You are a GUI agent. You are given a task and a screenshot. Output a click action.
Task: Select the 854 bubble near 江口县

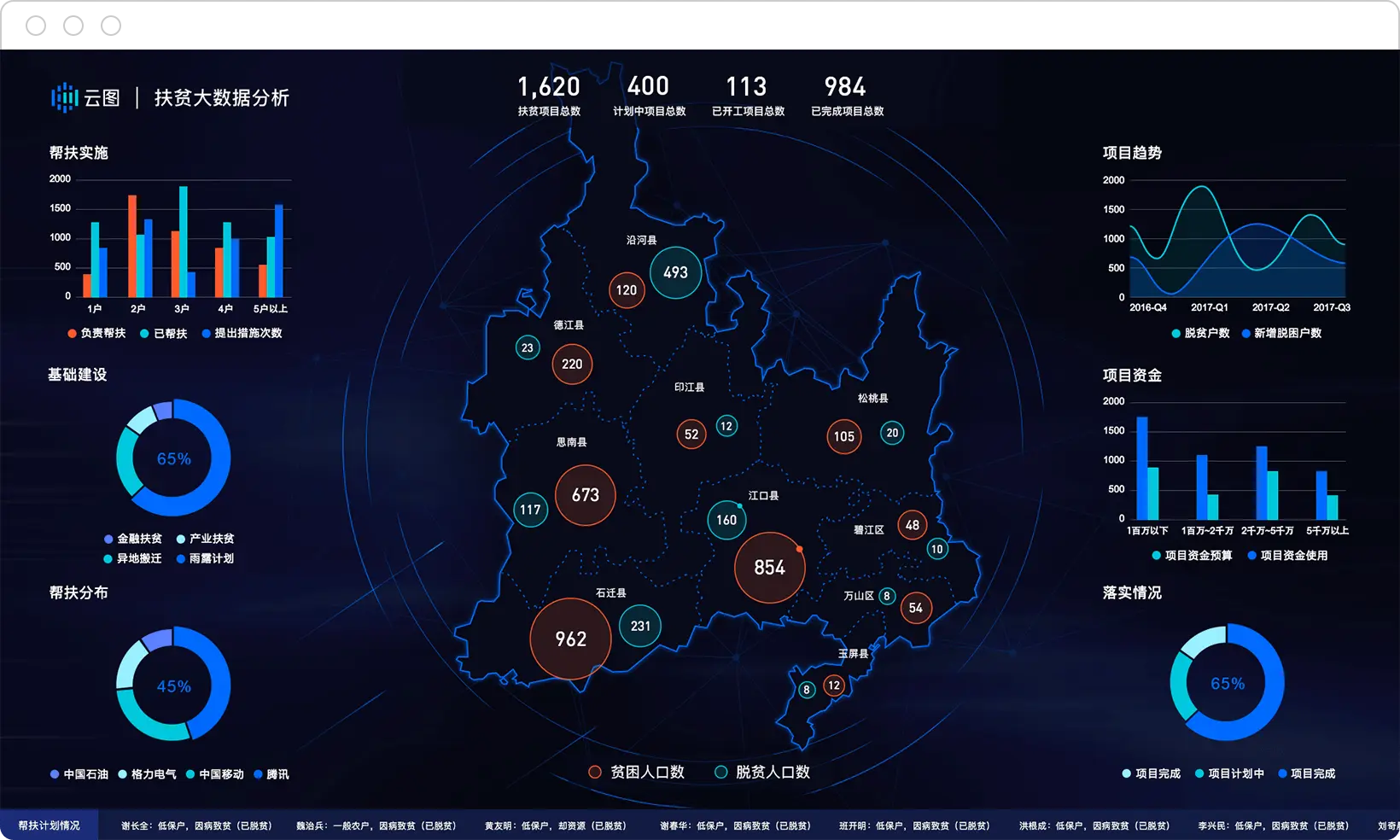pos(769,568)
